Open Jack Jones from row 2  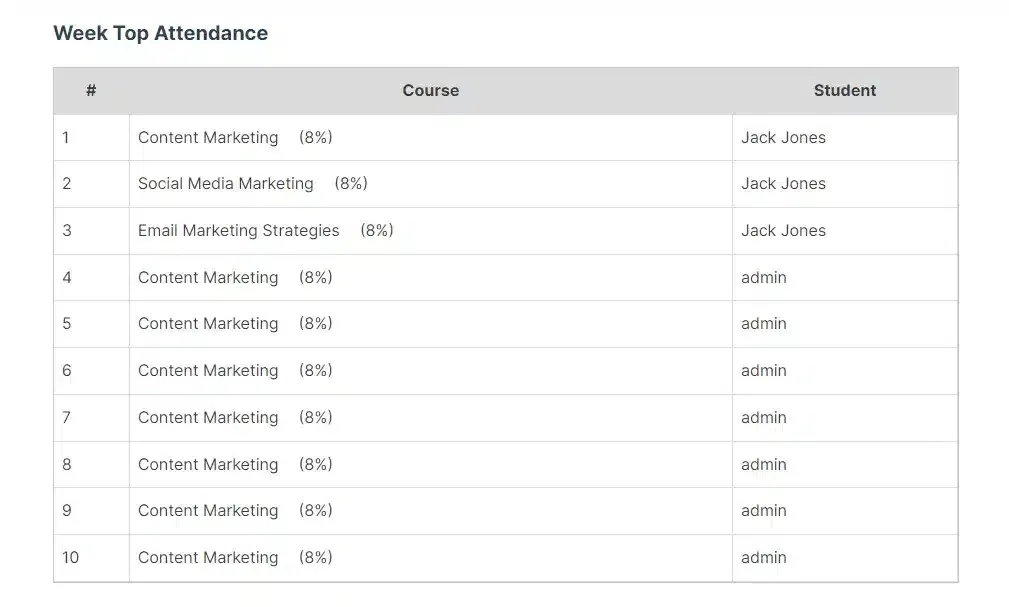pos(783,184)
